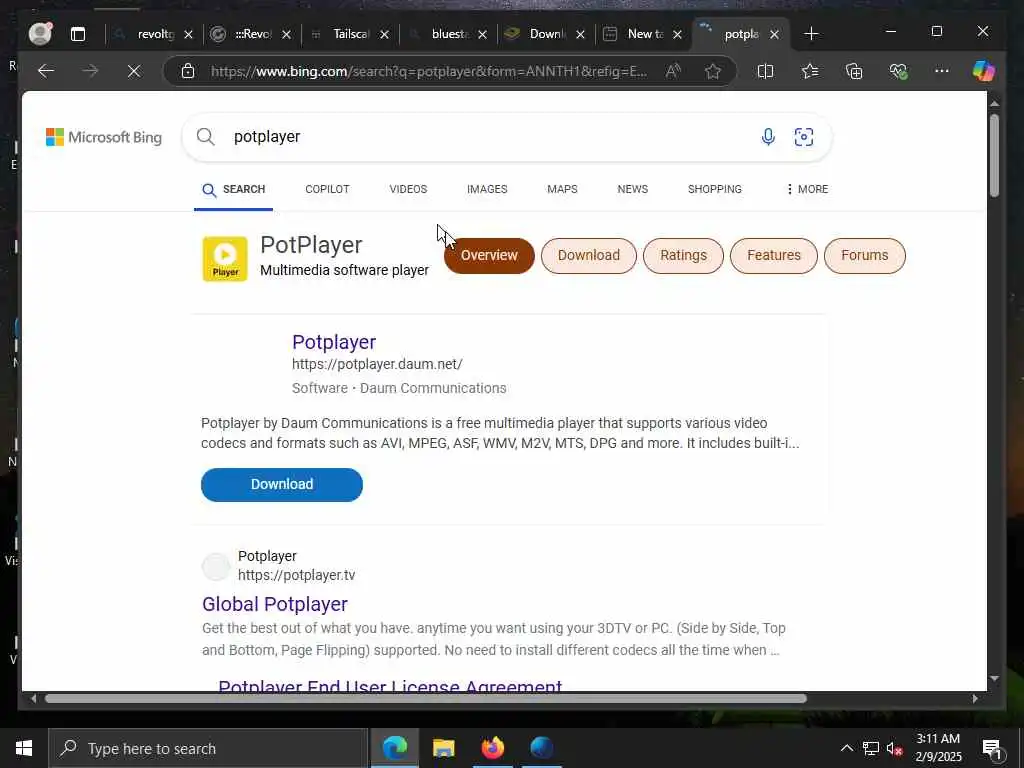The width and height of the screenshot is (1024, 768).
Task: Click the Microsoft Bing logo
Action: click(104, 137)
